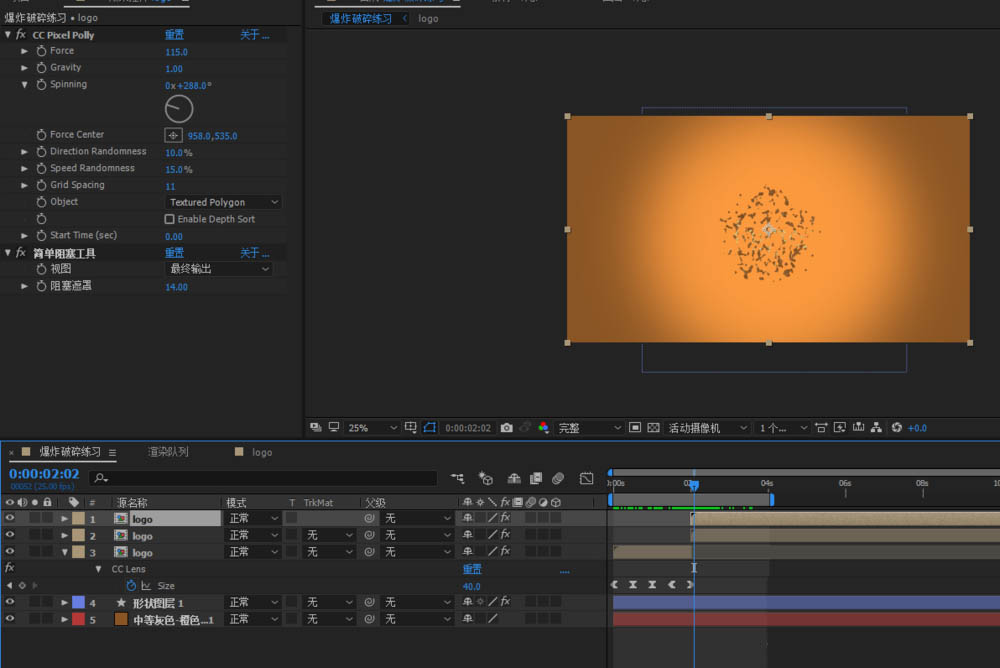Click the Reset link for CC Lens
The image size is (1000, 668).
tap(471, 569)
